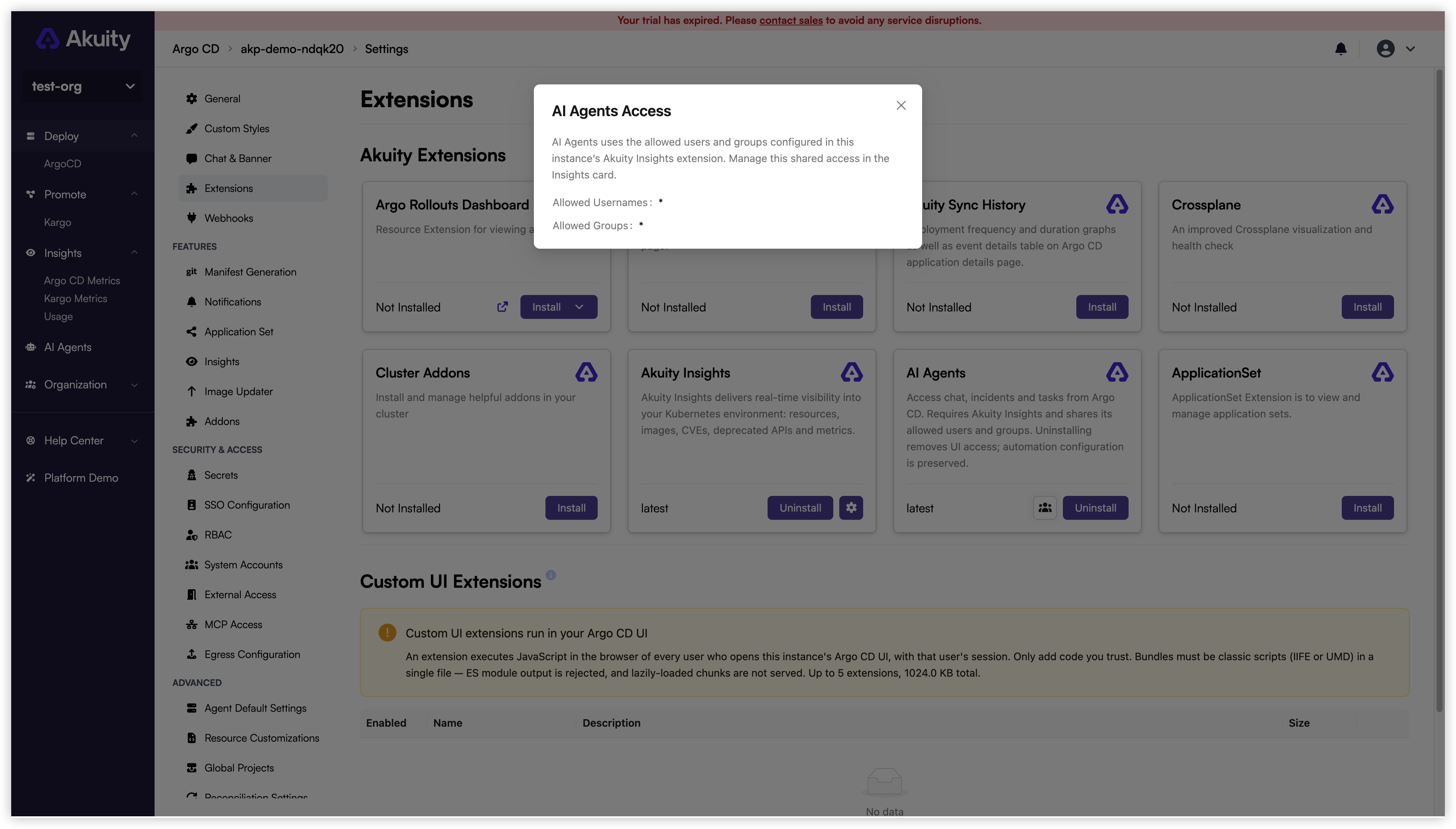Open Custom Styles brush item

coord(253,129)
